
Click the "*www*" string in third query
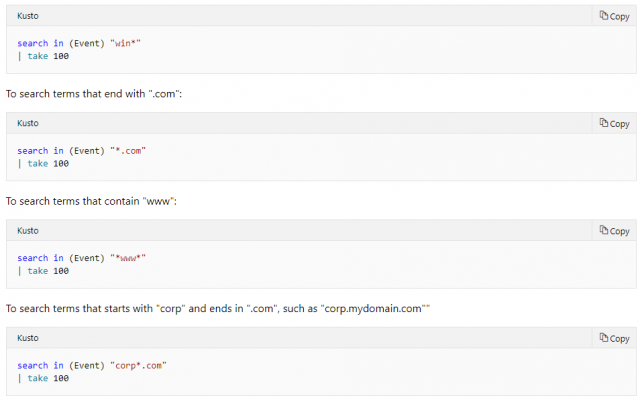pos(128,258)
